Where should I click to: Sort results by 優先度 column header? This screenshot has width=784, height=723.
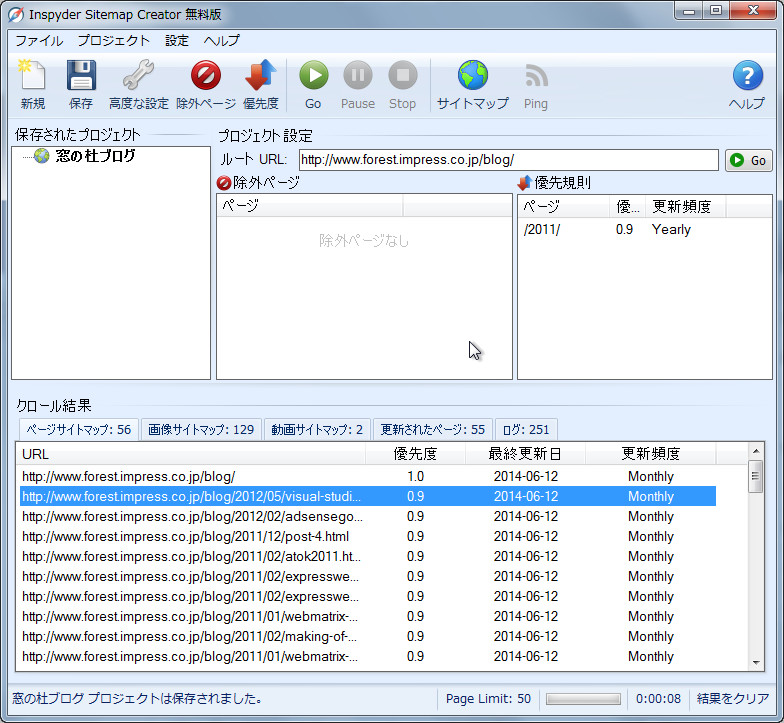pos(415,454)
